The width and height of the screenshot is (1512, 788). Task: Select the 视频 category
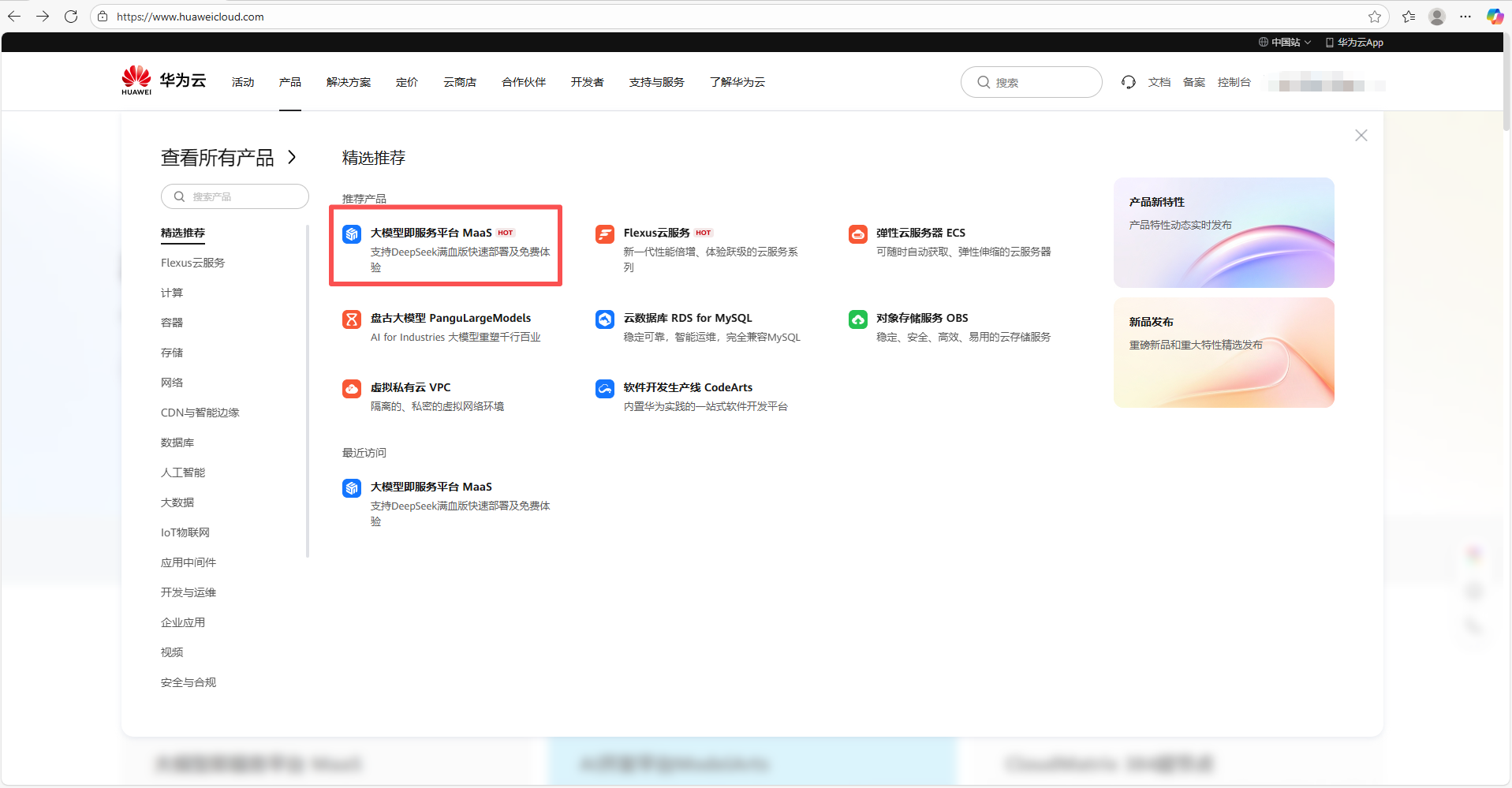(x=172, y=652)
